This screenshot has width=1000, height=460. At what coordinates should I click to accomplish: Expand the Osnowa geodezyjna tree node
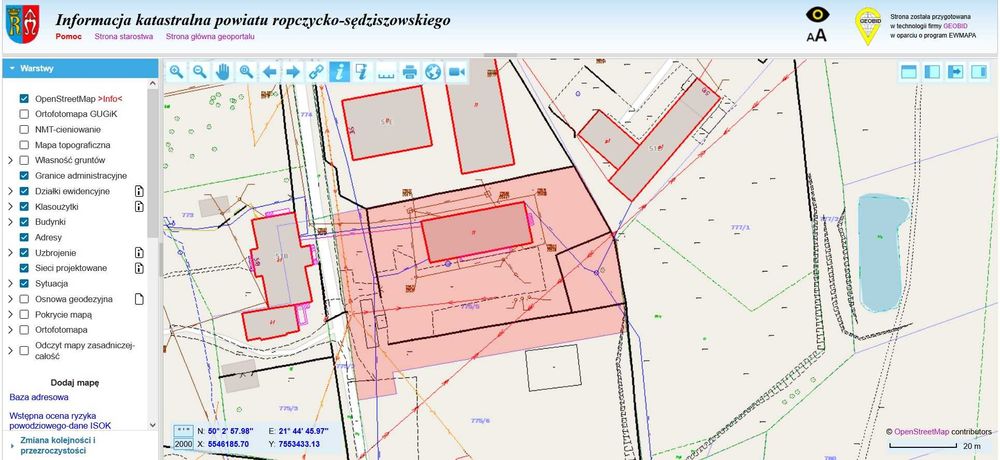click(x=10, y=299)
